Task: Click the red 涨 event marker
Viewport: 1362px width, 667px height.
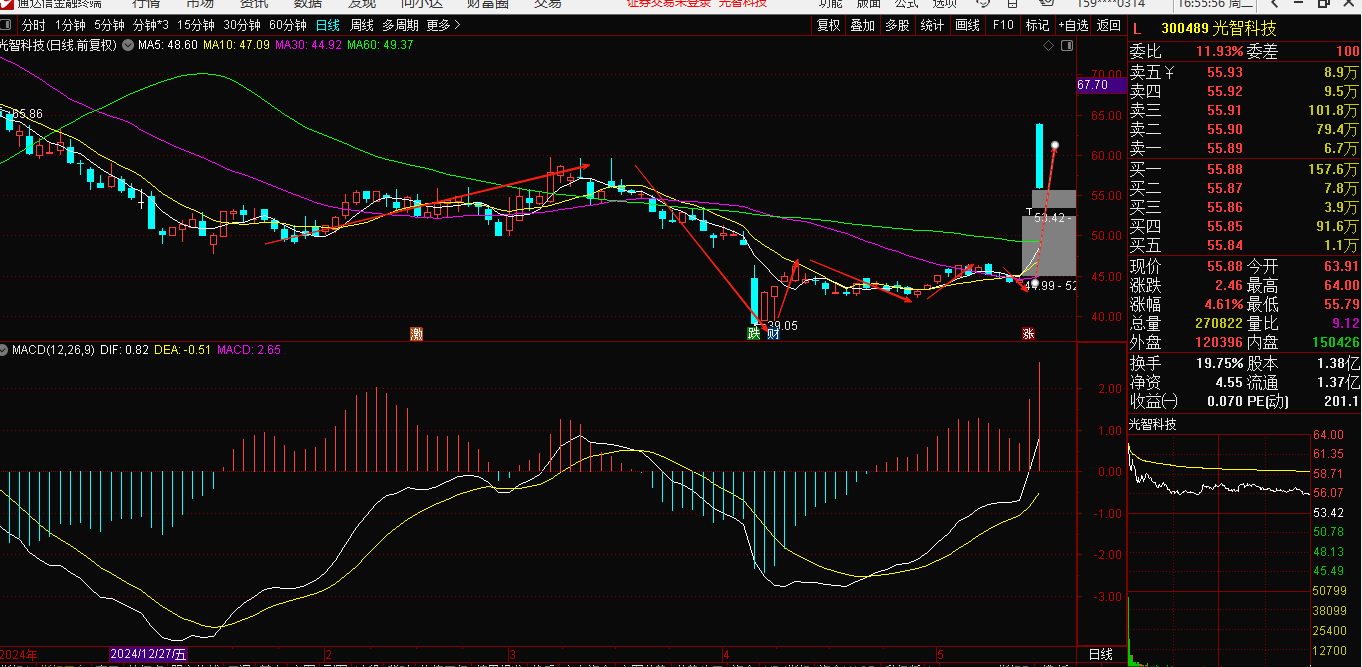Action: pos(1027,334)
